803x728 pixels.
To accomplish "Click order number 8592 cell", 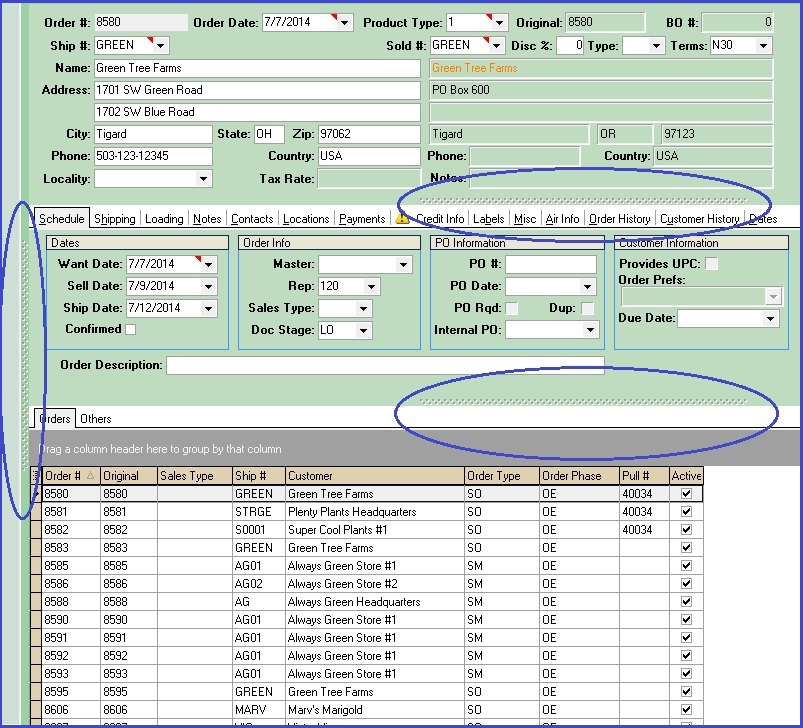I will coord(71,656).
